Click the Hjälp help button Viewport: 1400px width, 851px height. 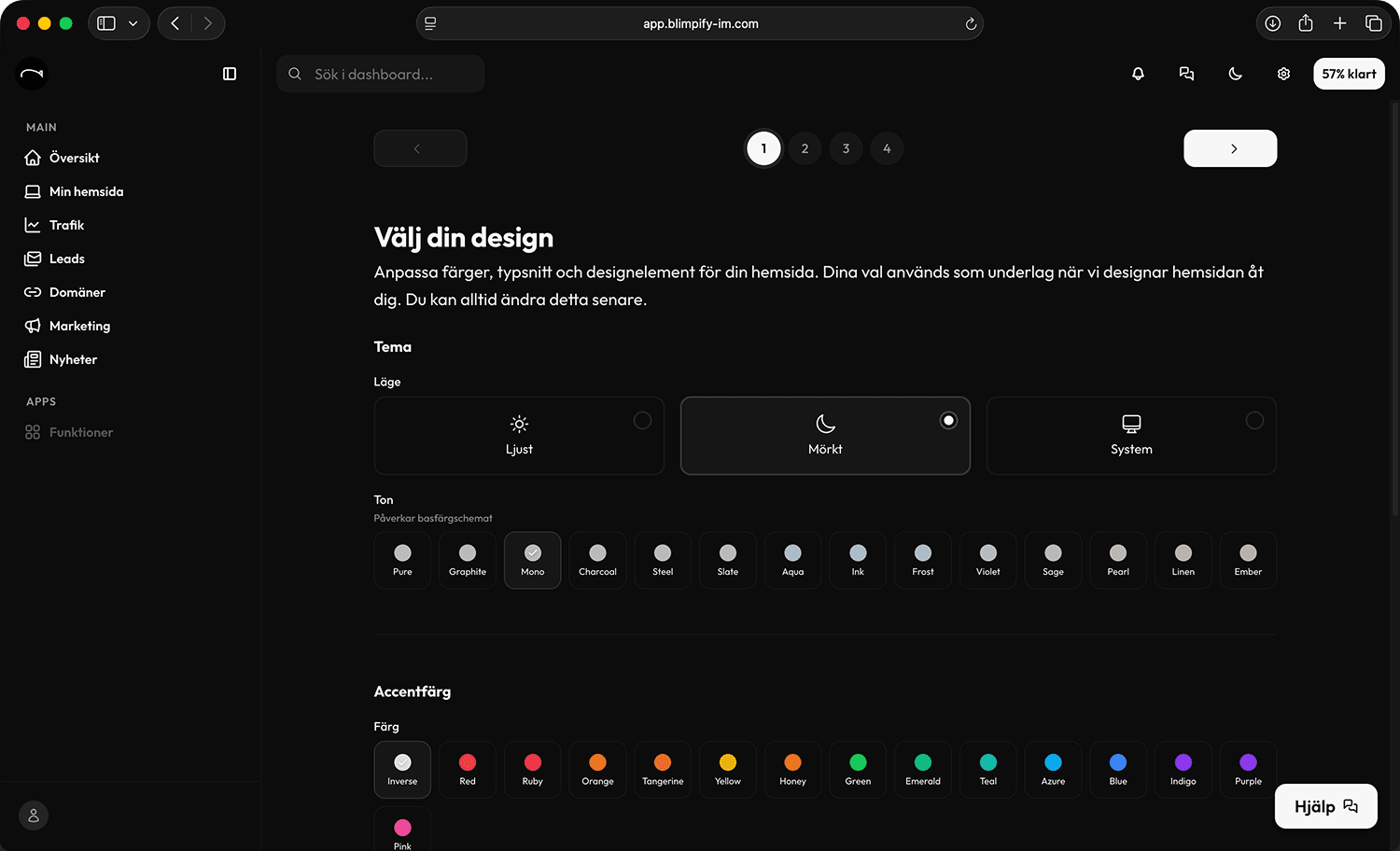[1325, 806]
